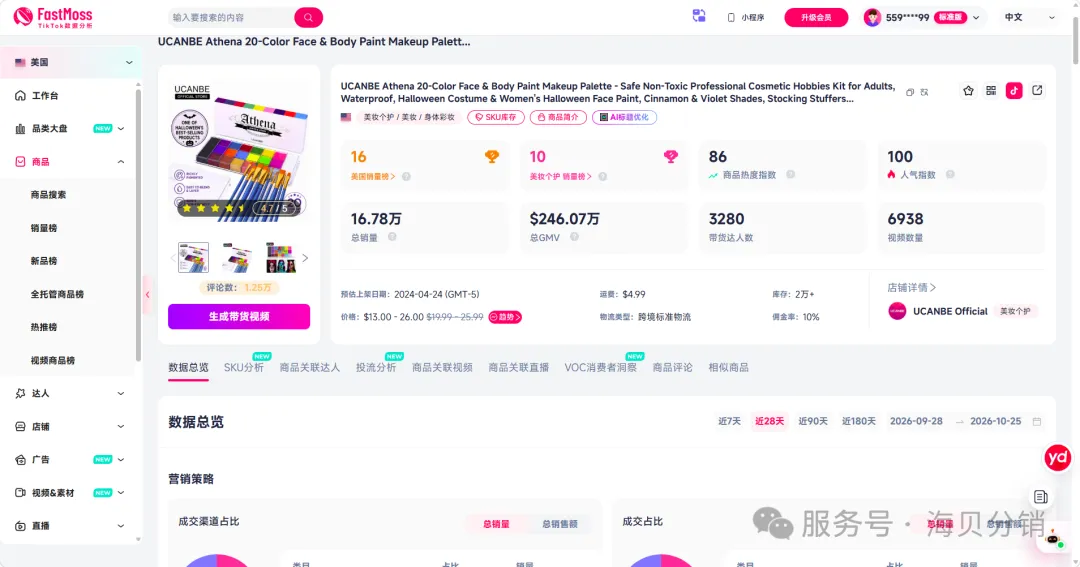1080x567 pixels.
Task: Click the help icon next to 人气指数
Action: point(951,175)
